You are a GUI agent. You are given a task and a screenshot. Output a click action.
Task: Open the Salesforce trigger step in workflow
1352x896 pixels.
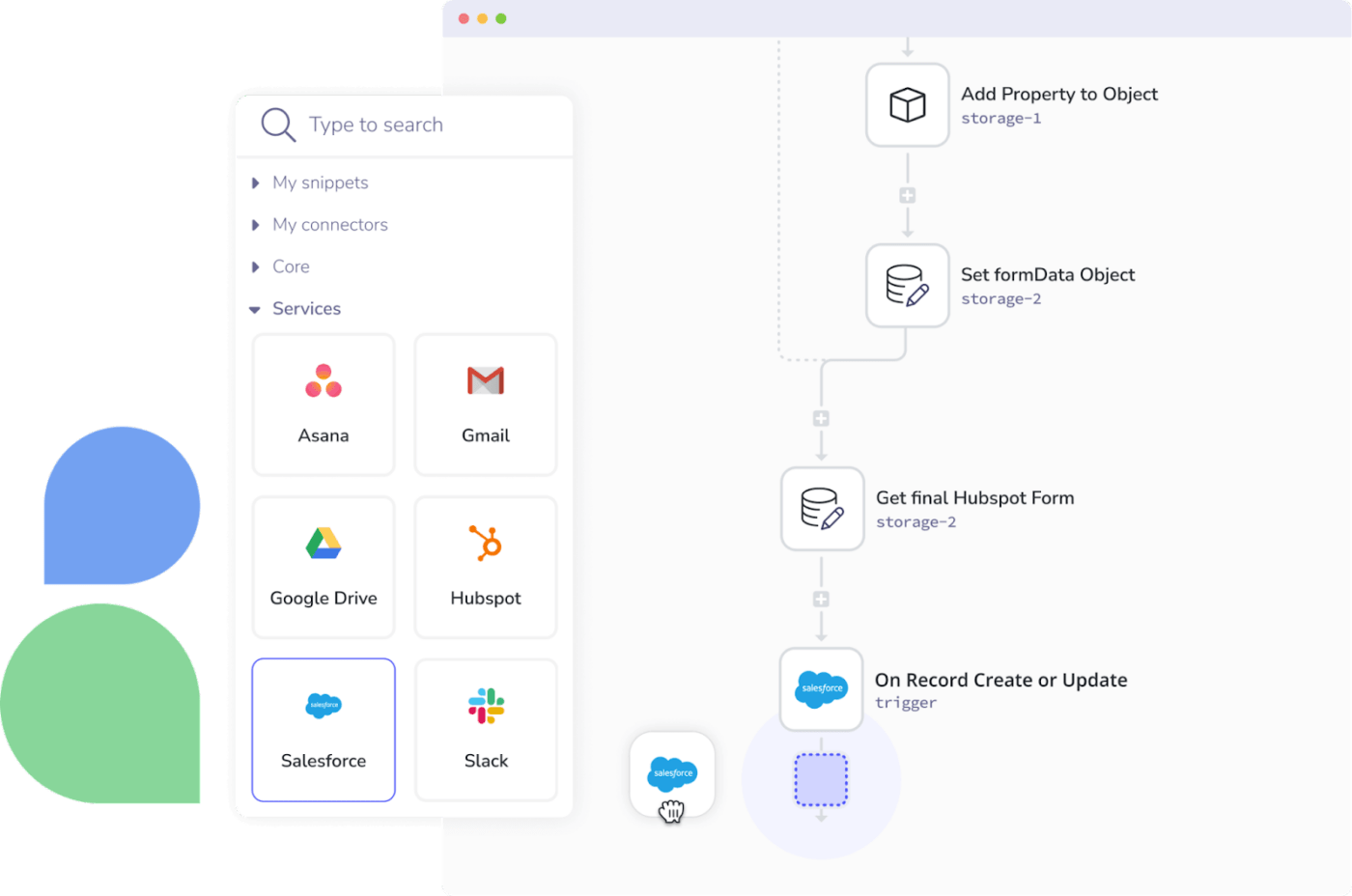tap(822, 689)
